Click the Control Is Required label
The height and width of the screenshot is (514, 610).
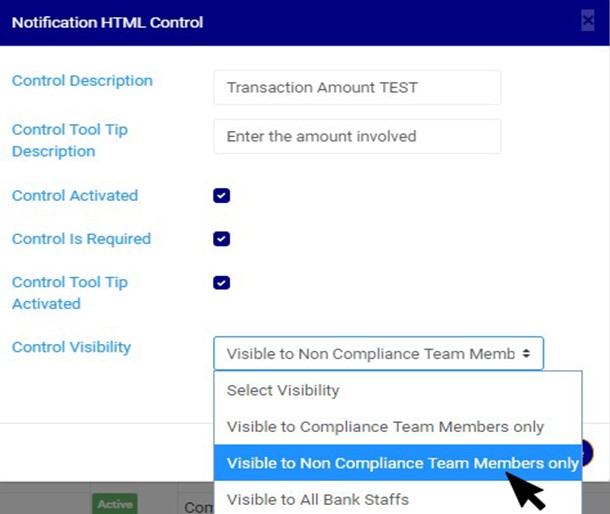click(81, 239)
